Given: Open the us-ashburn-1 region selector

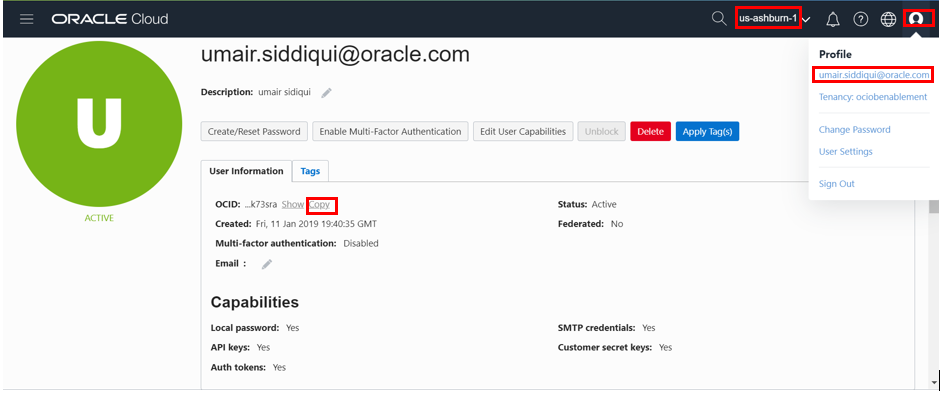Looking at the screenshot, I should pyautogui.click(x=774, y=19).
